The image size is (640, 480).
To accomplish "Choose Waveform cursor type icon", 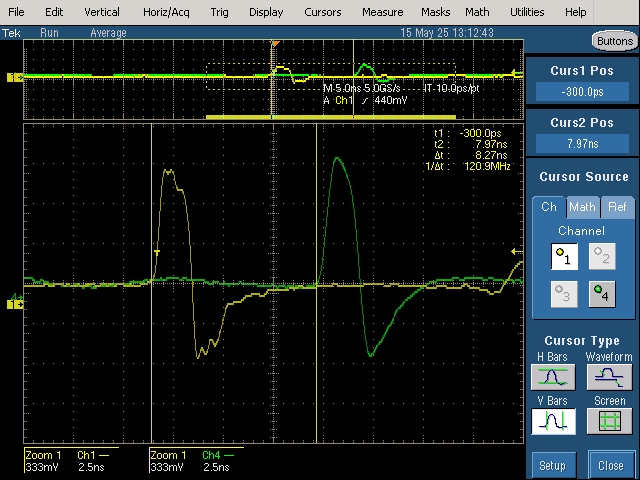I will pyautogui.click(x=609, y=377).
